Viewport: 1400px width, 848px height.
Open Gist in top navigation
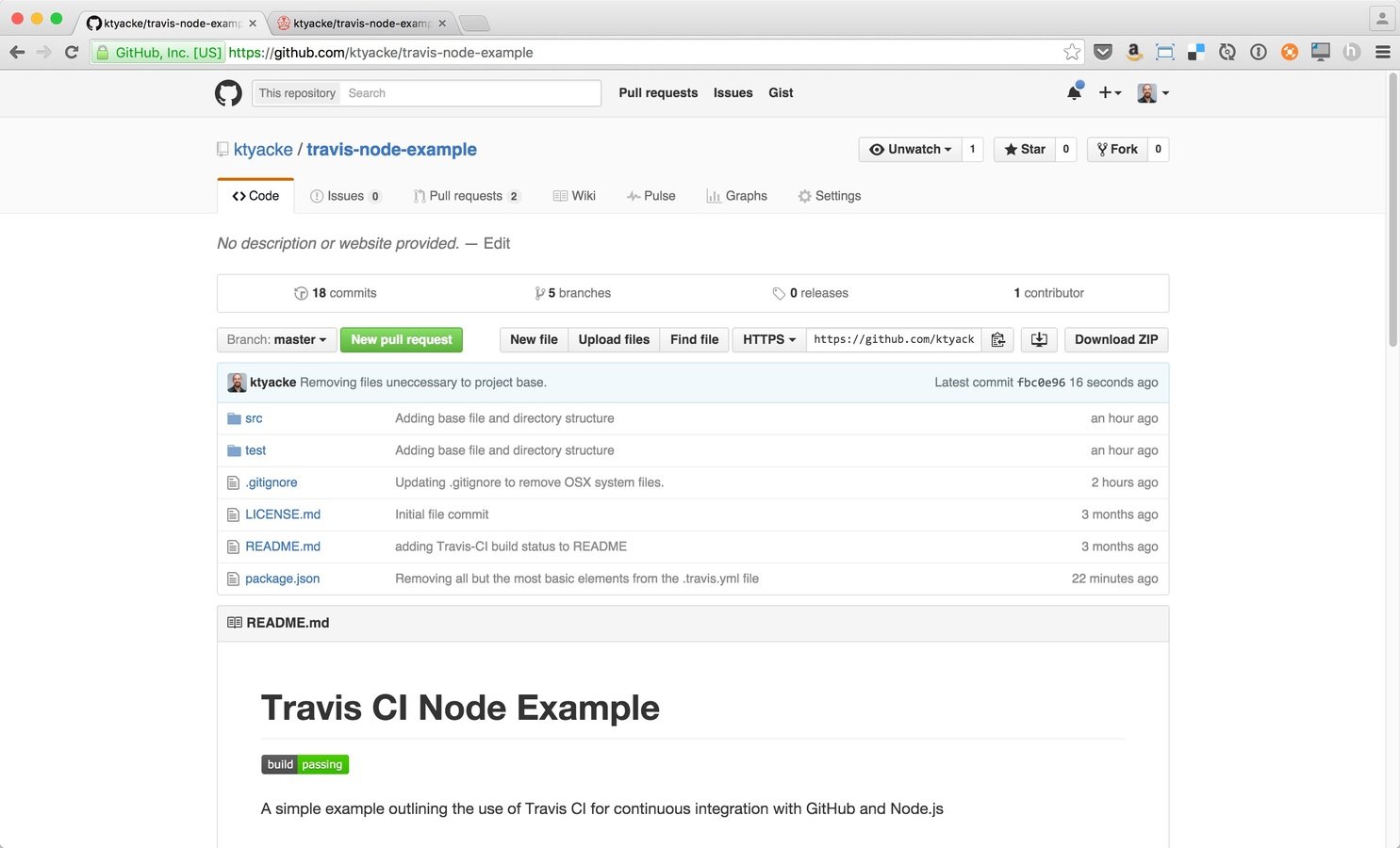[781, 92]
